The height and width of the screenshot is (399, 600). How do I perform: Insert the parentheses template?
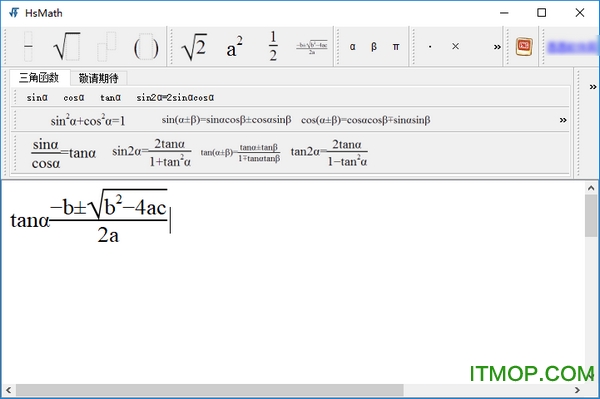coord(146,47)
